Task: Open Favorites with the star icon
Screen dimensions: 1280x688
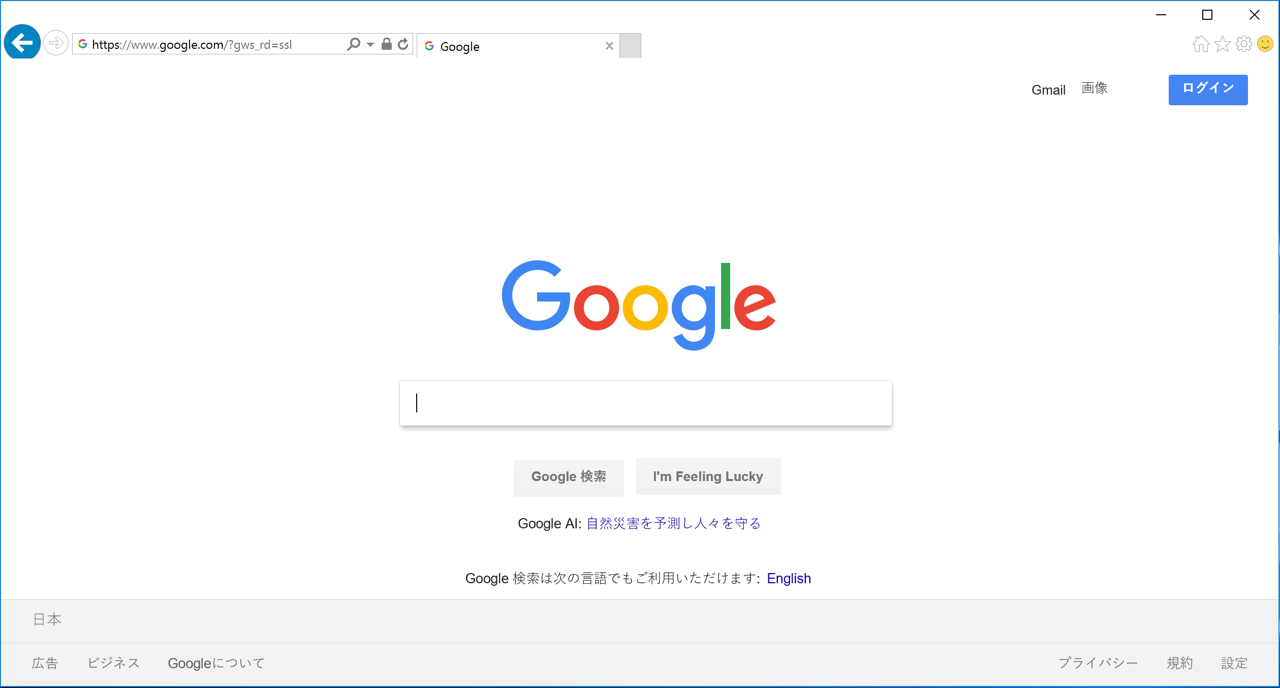Action: pos(1222,44)
